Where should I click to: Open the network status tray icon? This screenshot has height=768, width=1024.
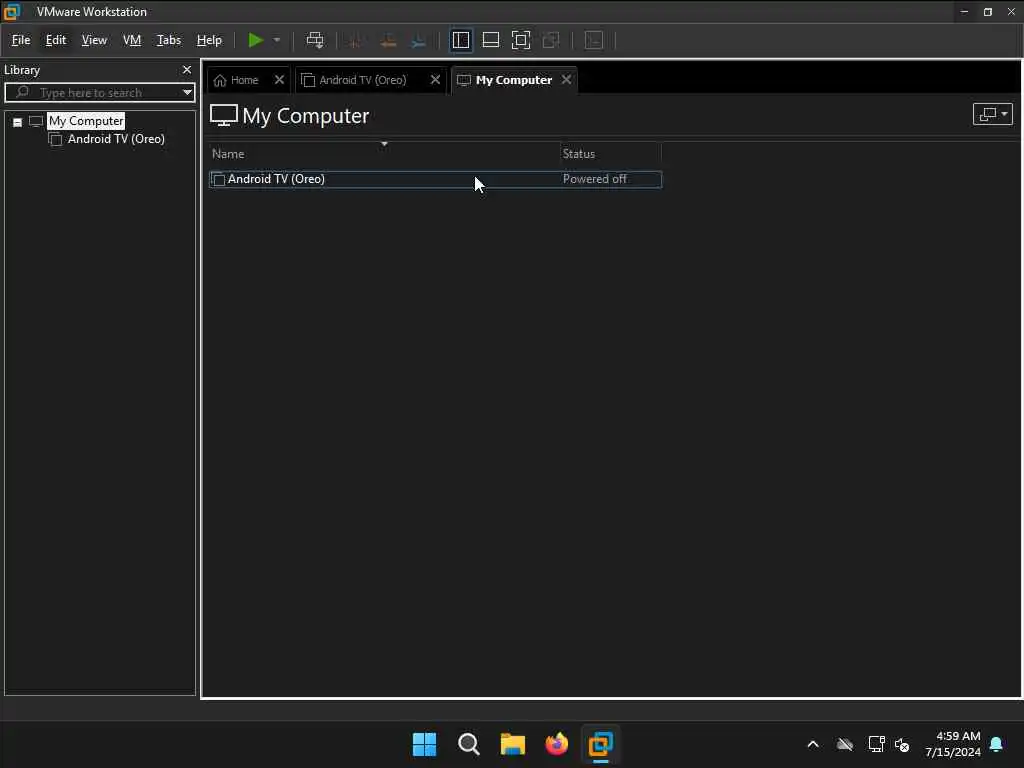coord(876,744)
